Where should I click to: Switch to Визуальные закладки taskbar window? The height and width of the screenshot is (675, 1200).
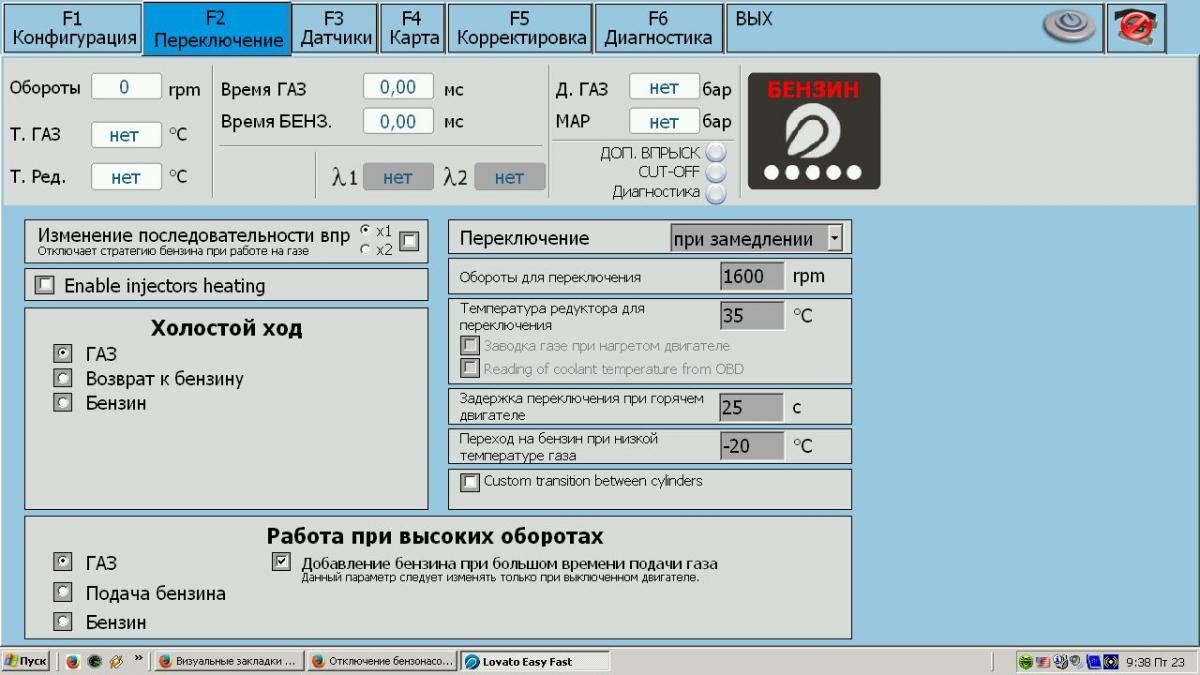click(228, 662)
